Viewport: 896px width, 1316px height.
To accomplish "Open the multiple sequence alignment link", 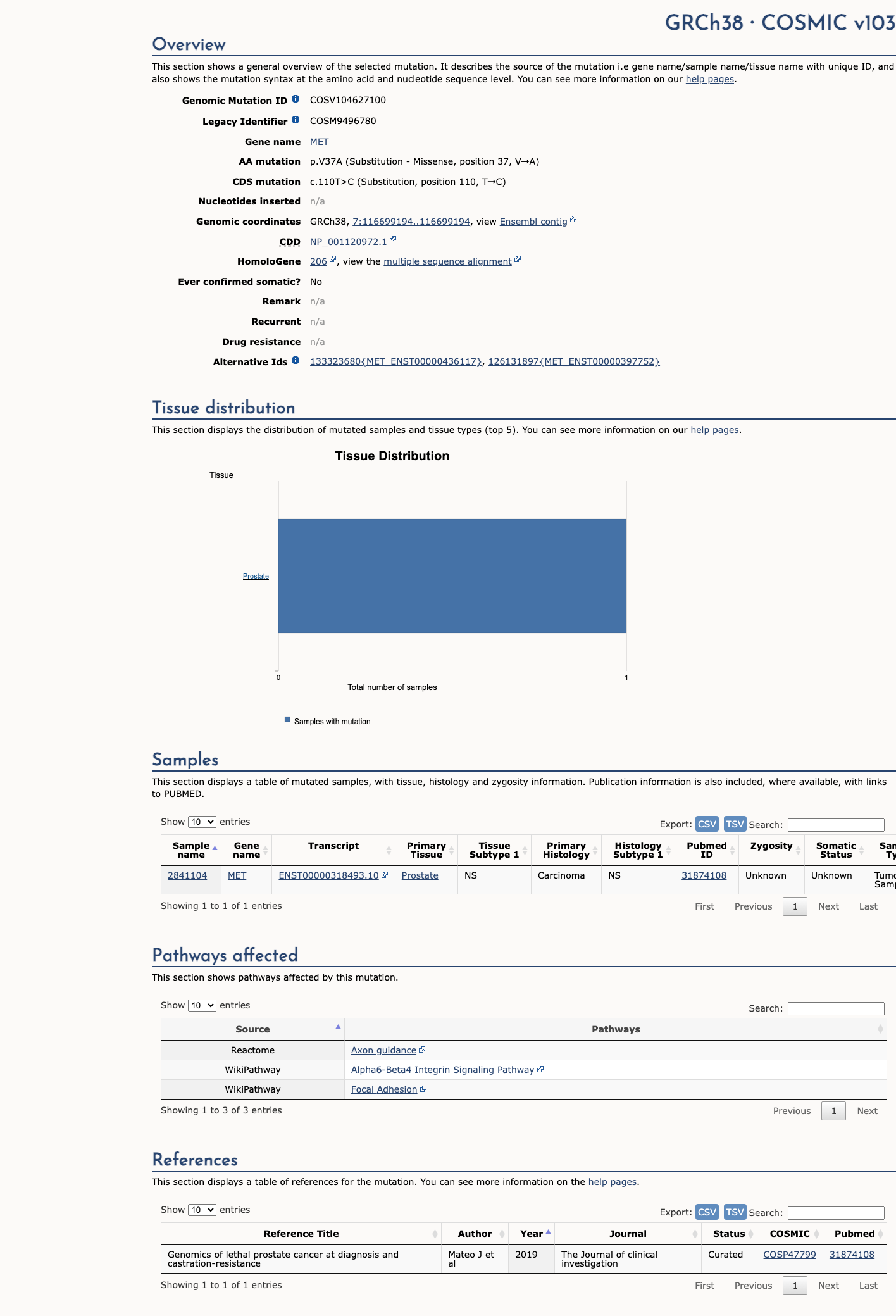I will [x=447, y=261].
